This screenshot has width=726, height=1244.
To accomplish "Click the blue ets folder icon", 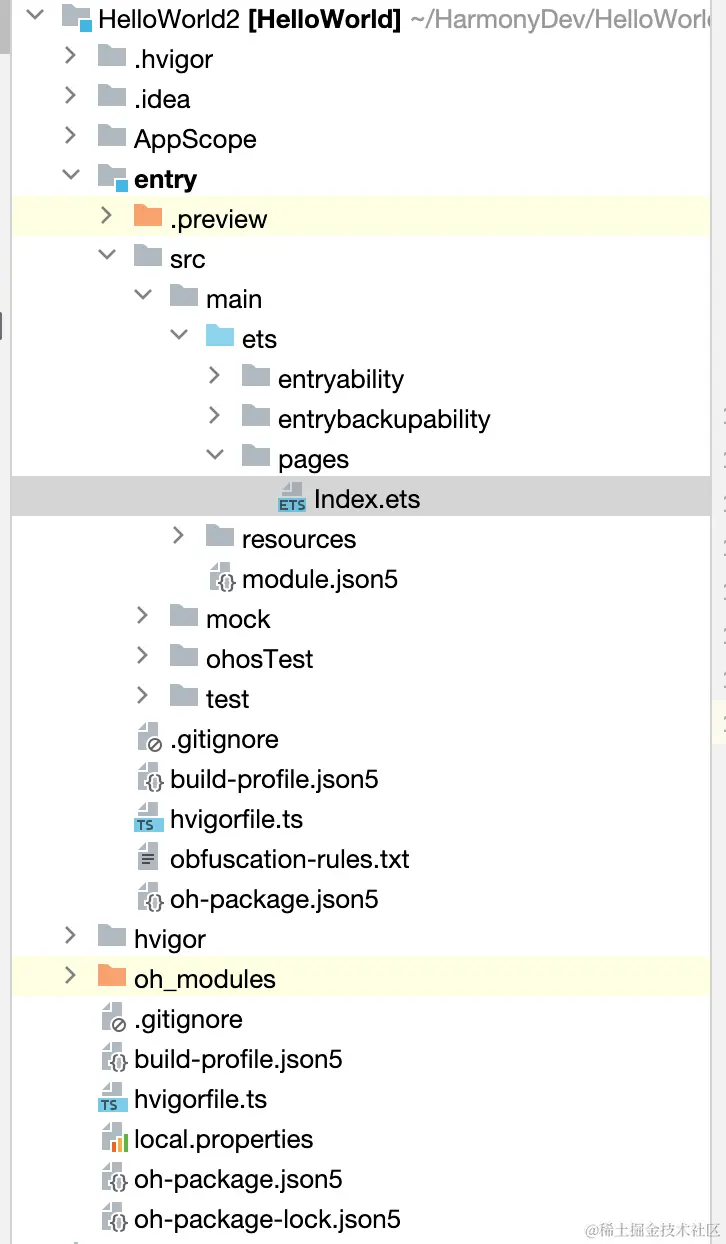I will click(x=220, y=338).
